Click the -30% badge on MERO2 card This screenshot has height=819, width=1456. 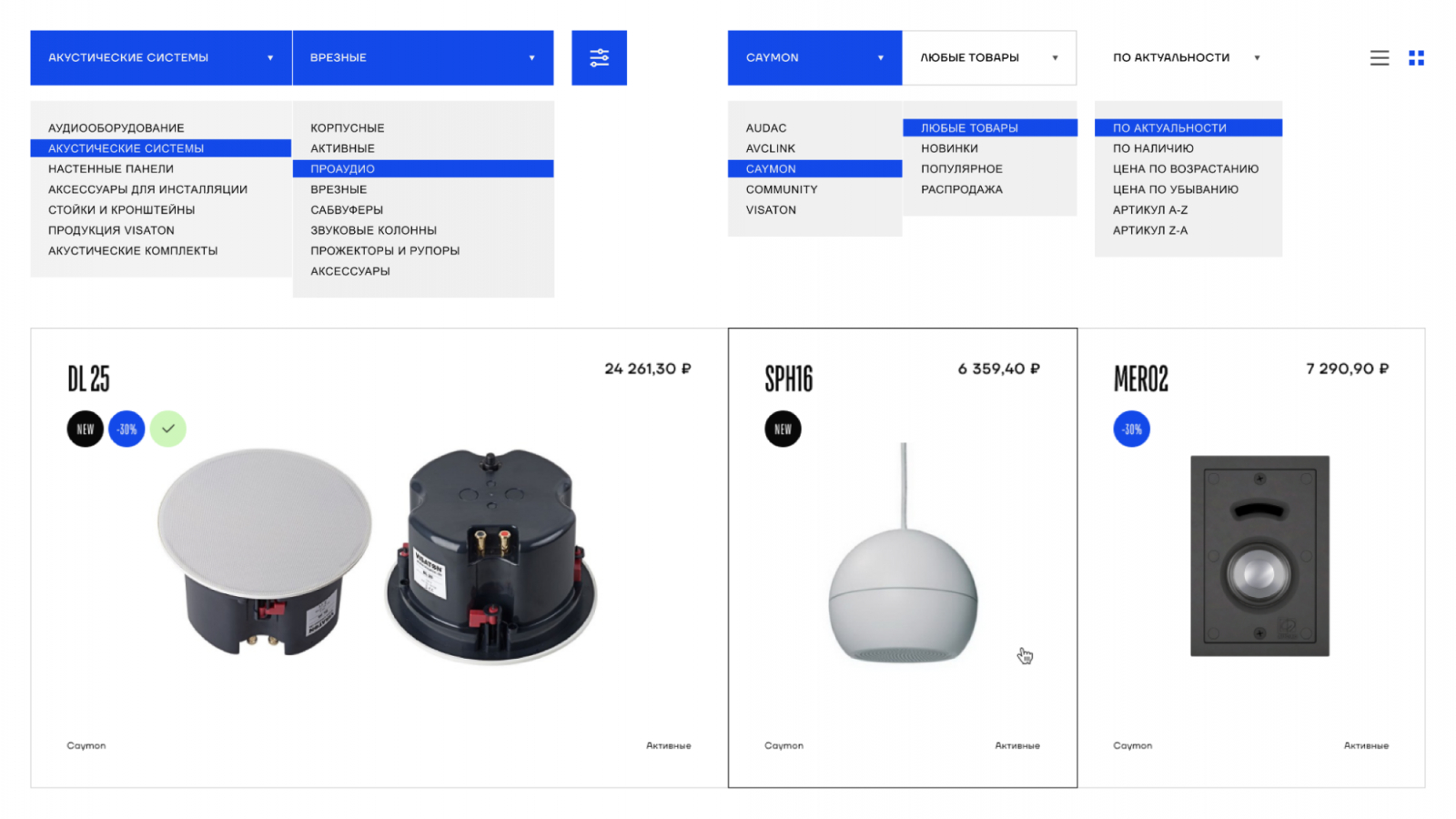(x=1131, y=429)
